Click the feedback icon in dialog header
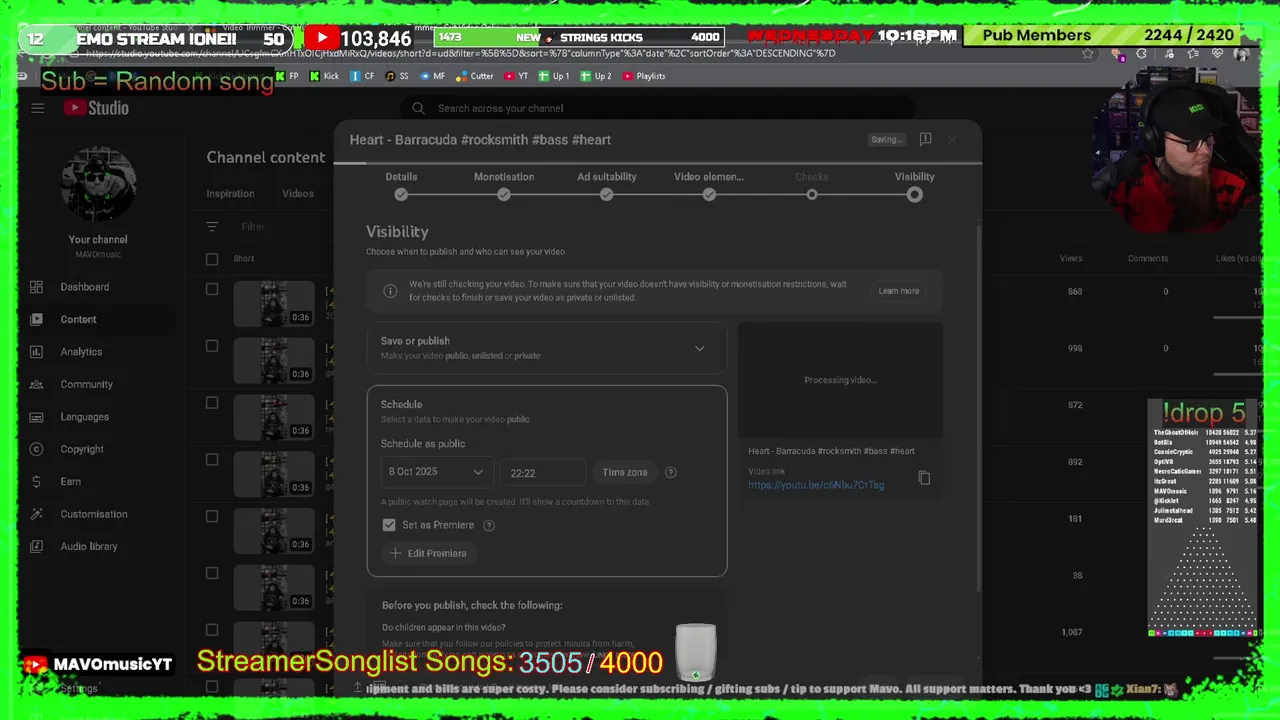Viewport: 1280px width, 720px height. point(925,139)
